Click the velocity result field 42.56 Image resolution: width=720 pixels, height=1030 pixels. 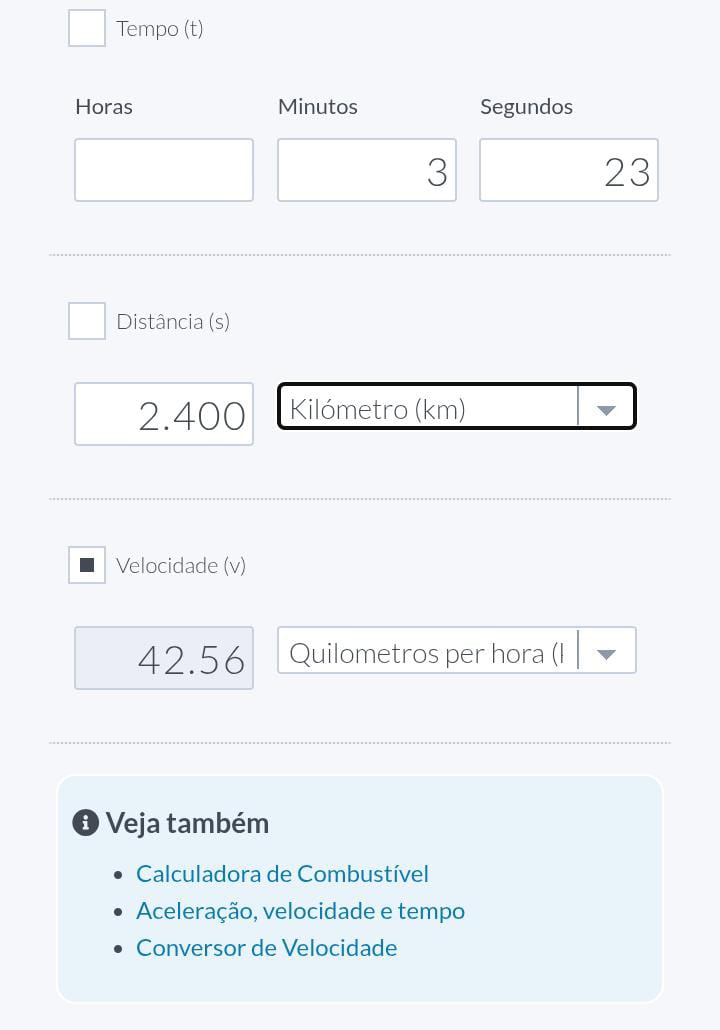(x=164, y=658)
